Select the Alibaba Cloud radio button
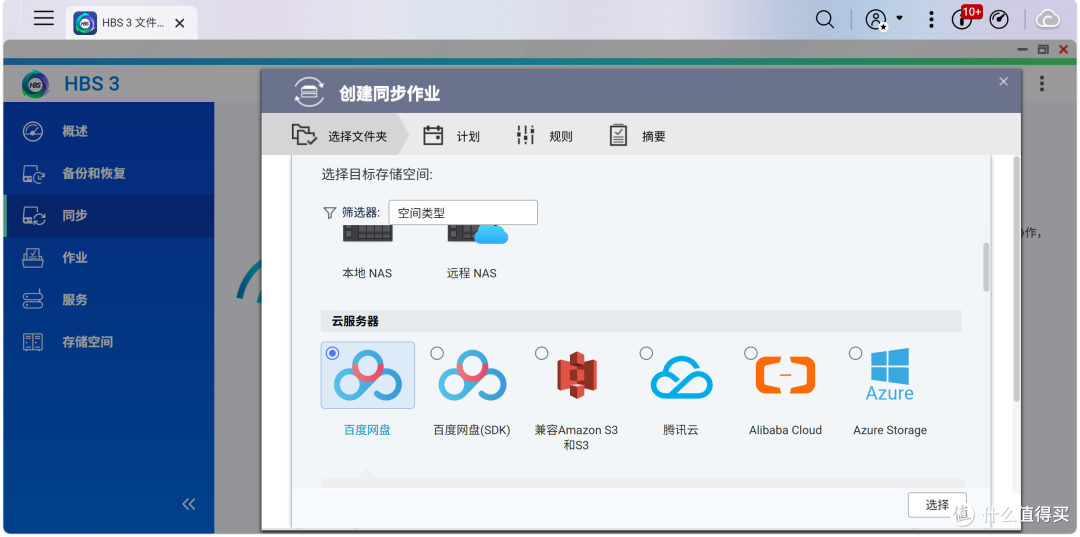 pyautogui.click(x=751, y=353)
